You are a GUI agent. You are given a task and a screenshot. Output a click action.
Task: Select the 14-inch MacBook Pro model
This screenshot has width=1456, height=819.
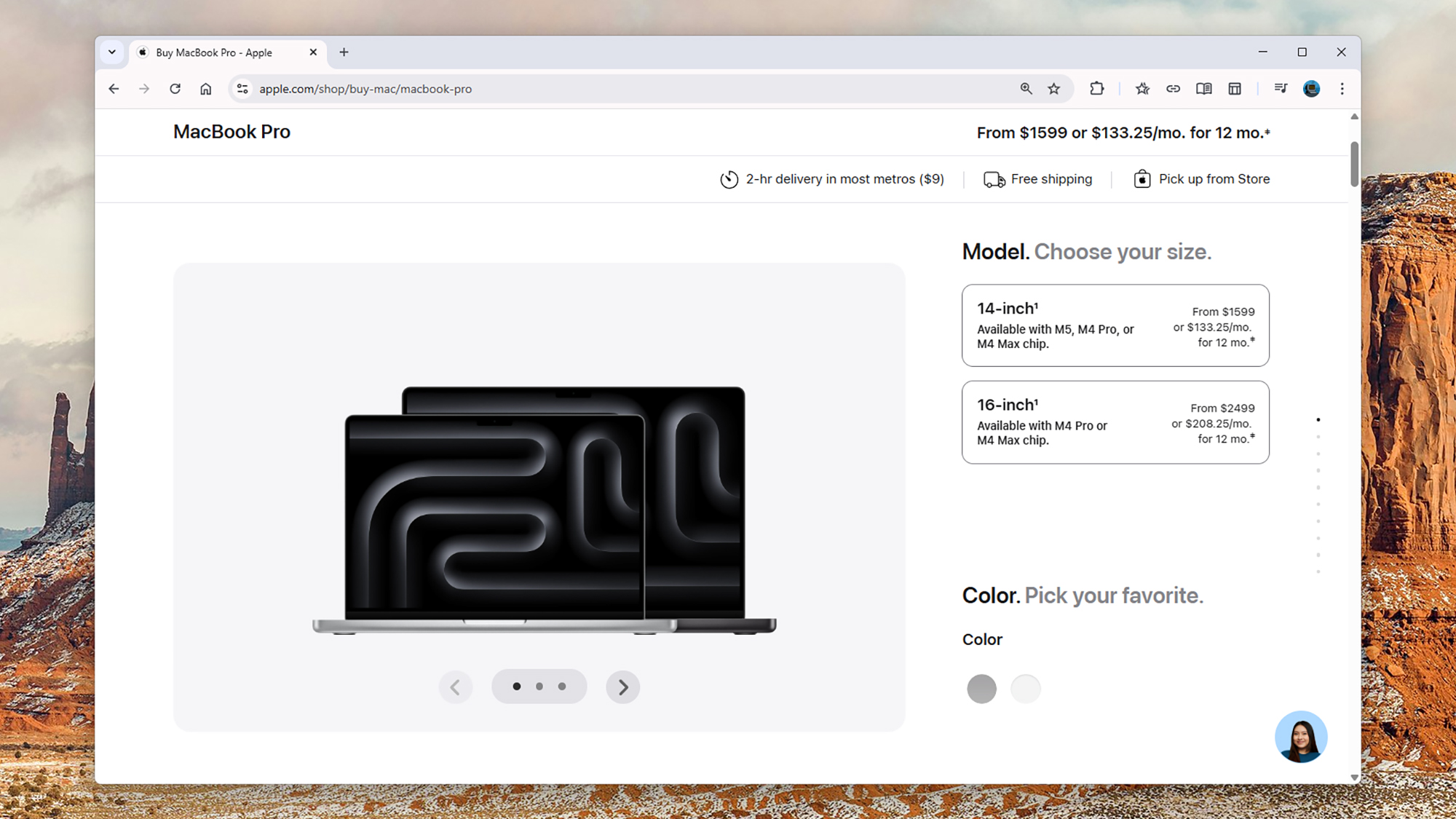coord(1115,325)
